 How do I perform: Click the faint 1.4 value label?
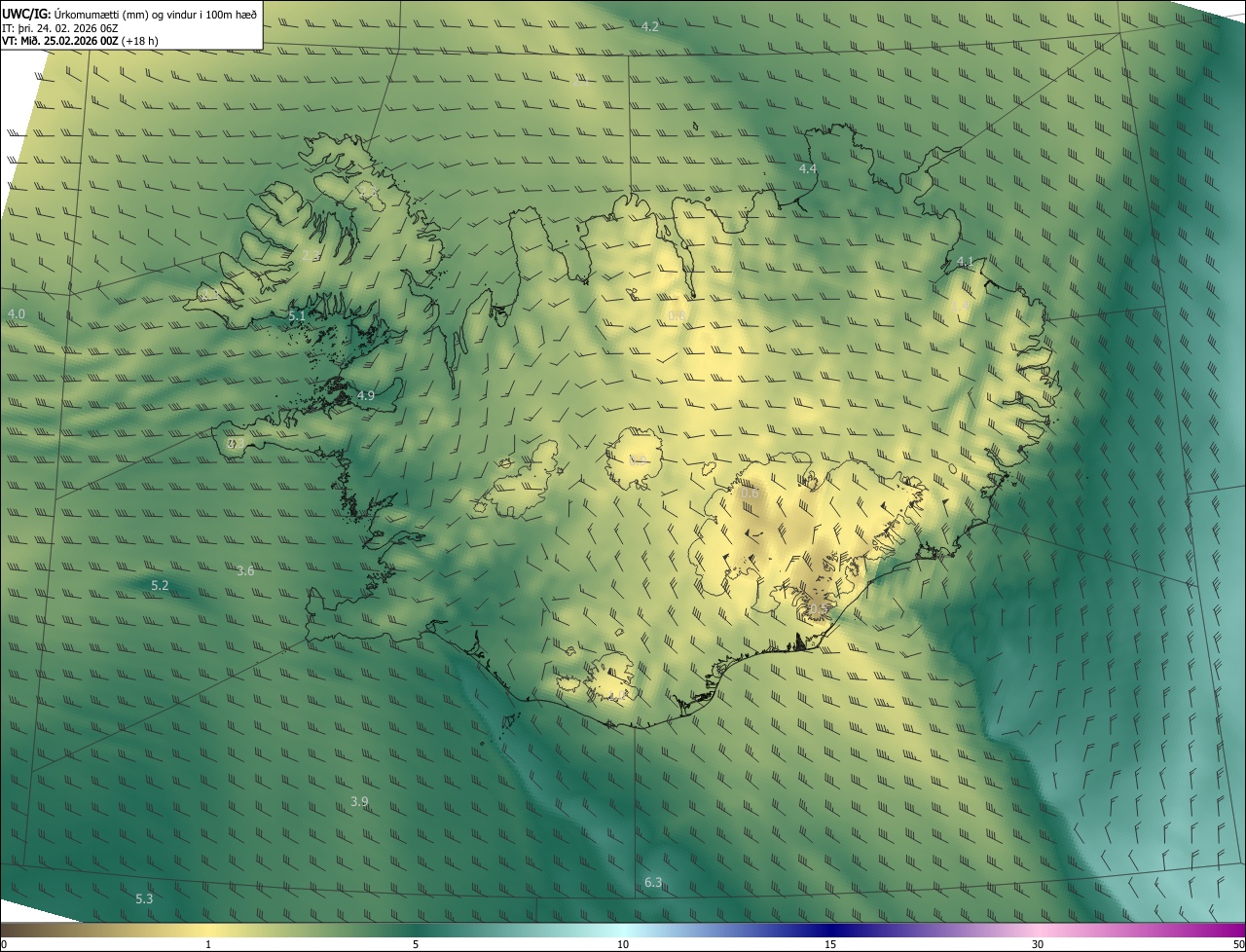coord(960,307)
